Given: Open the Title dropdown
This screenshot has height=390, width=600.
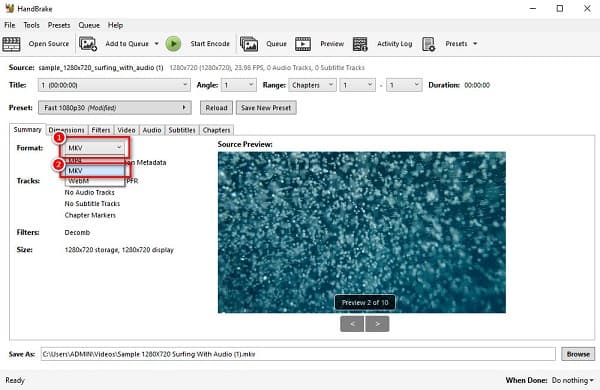Looking at the screenshot, I should (x=114, y=85).
